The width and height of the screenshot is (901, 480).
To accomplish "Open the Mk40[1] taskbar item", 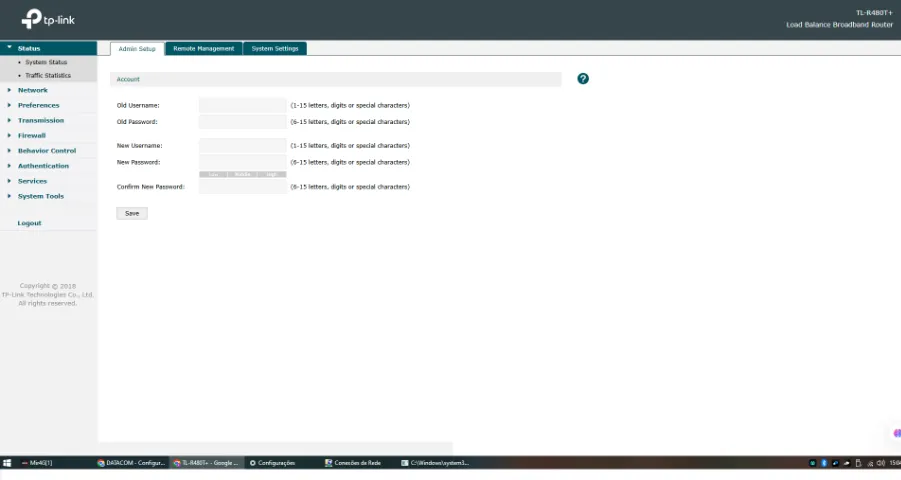I will click(x=37, y=463).
